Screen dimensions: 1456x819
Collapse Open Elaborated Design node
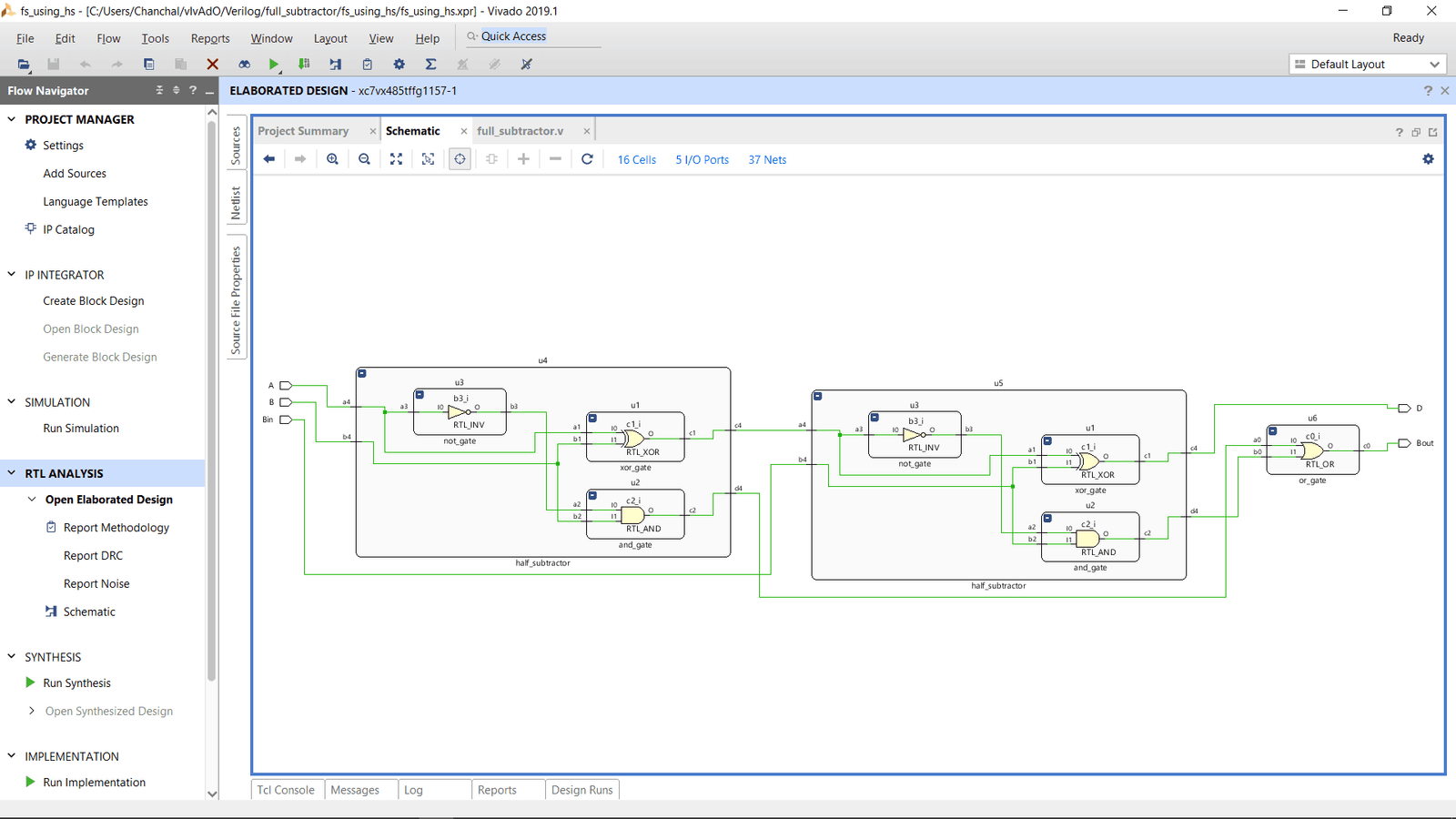pos(32,499)
